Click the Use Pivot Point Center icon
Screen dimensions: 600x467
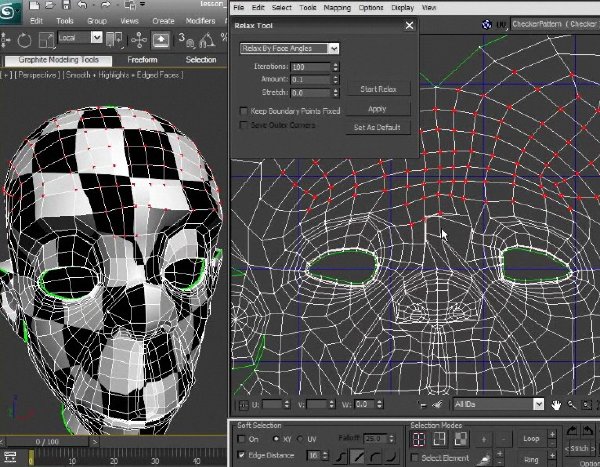click(x=114, y=40)
